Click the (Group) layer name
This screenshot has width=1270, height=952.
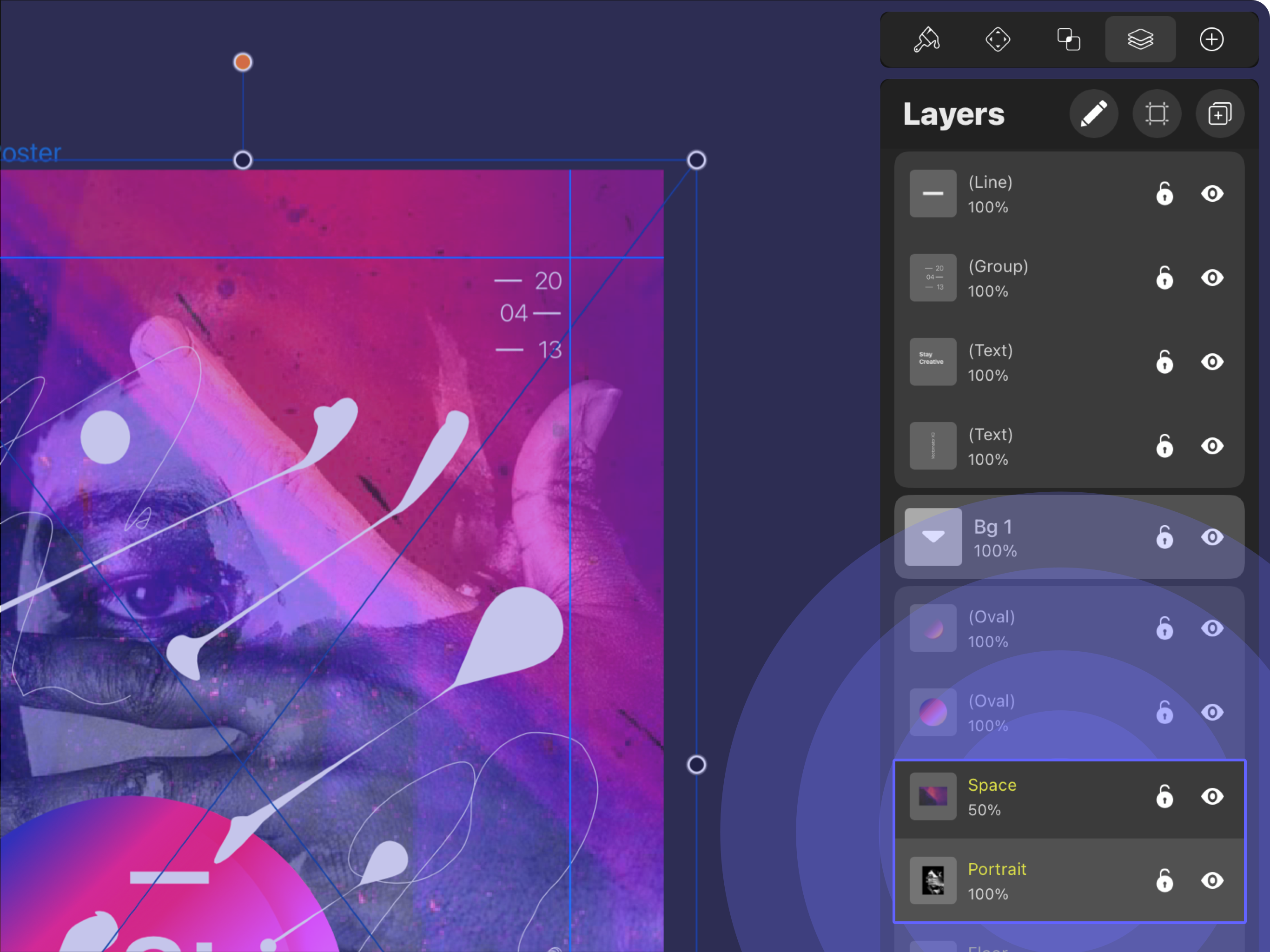tap(998, 266)
